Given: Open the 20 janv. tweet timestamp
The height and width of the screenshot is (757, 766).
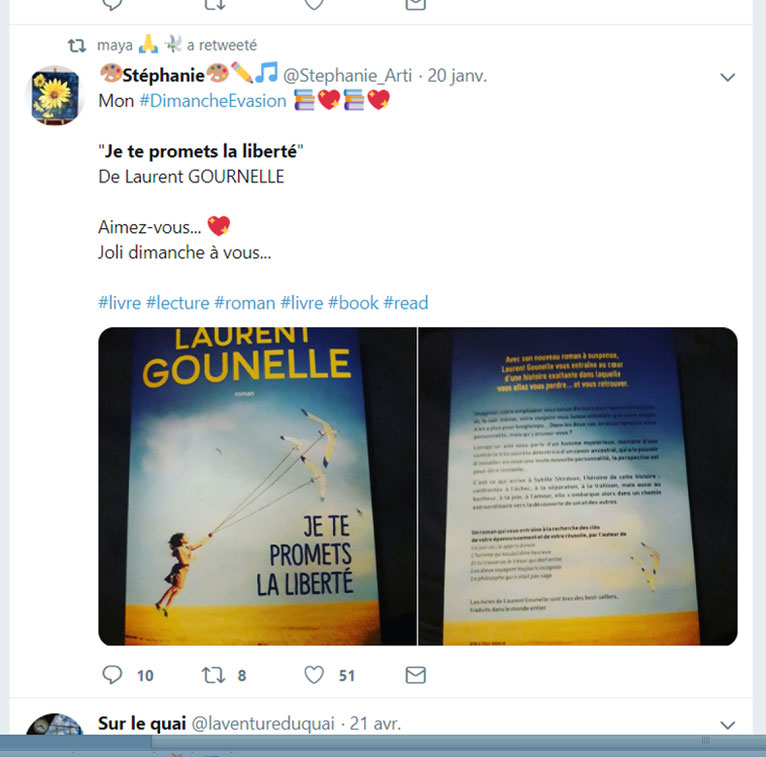Looking at the screenshot, I should tap(457, 76).
